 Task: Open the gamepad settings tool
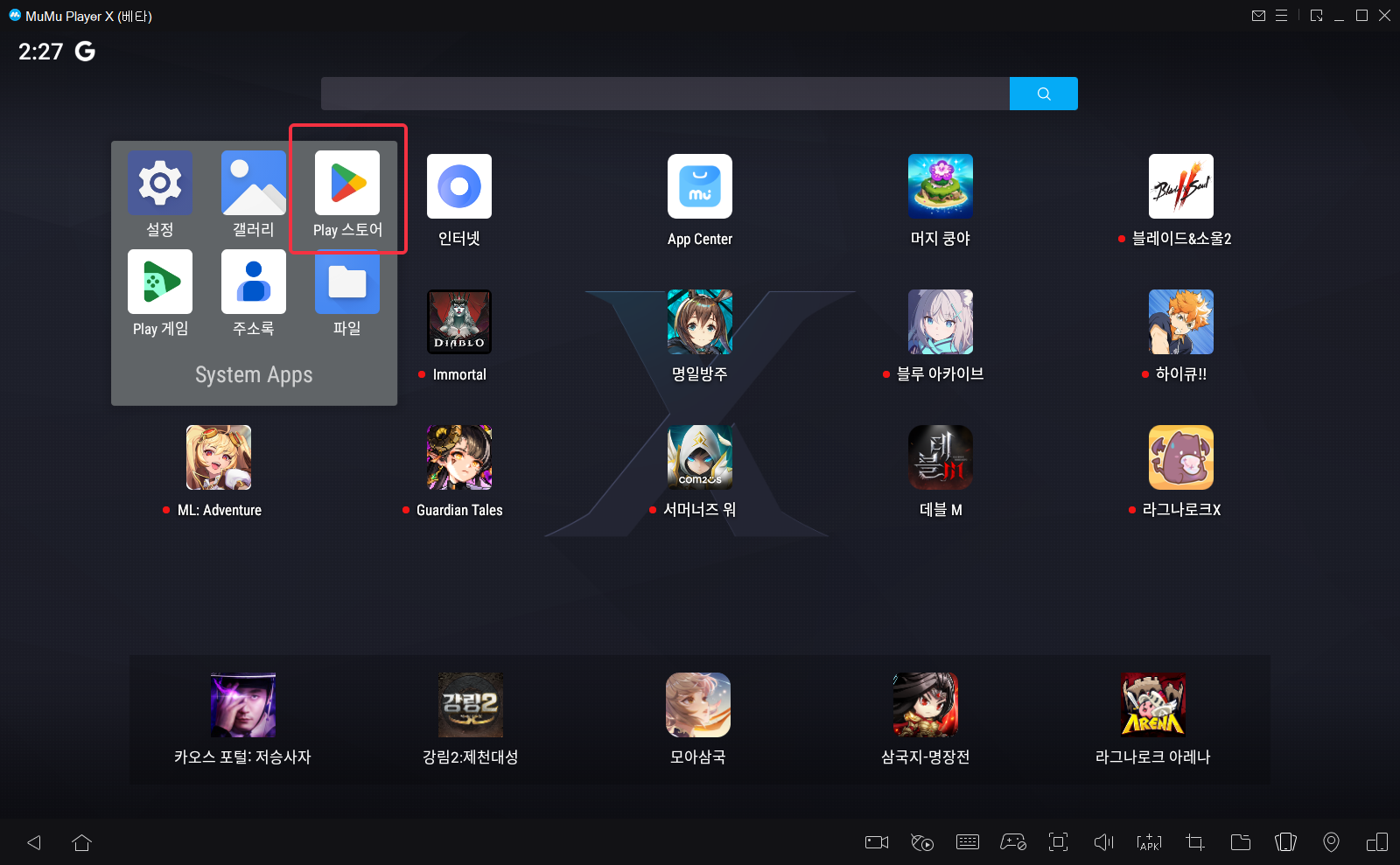click(1013, 842)
